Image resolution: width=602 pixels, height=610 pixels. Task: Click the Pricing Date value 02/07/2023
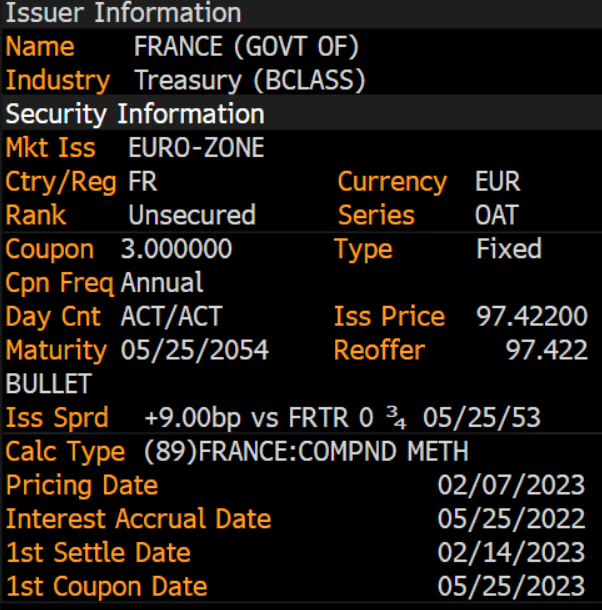[511, 485]
